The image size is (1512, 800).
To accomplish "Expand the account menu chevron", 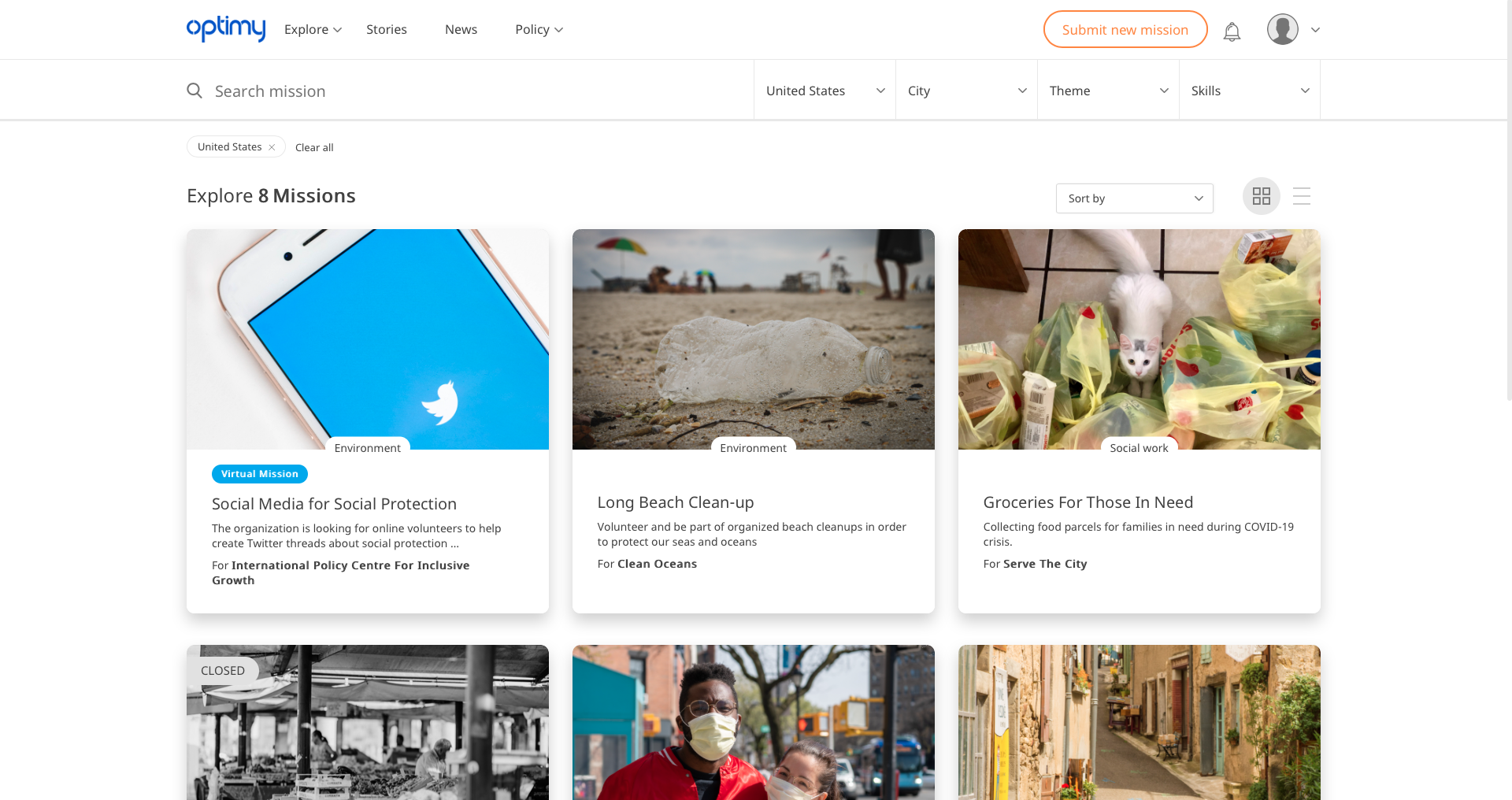I will point(1315,30).
